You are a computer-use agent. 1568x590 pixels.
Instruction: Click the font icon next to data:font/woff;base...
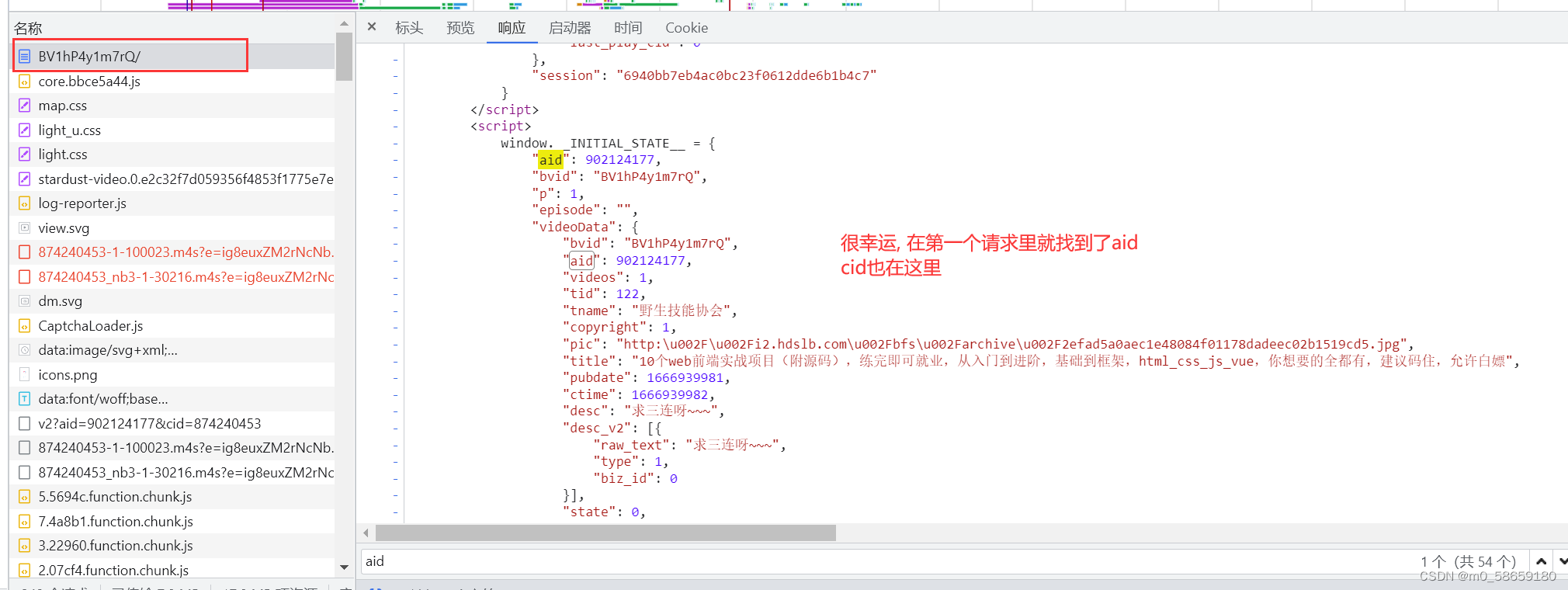click(x=24, y=399)
